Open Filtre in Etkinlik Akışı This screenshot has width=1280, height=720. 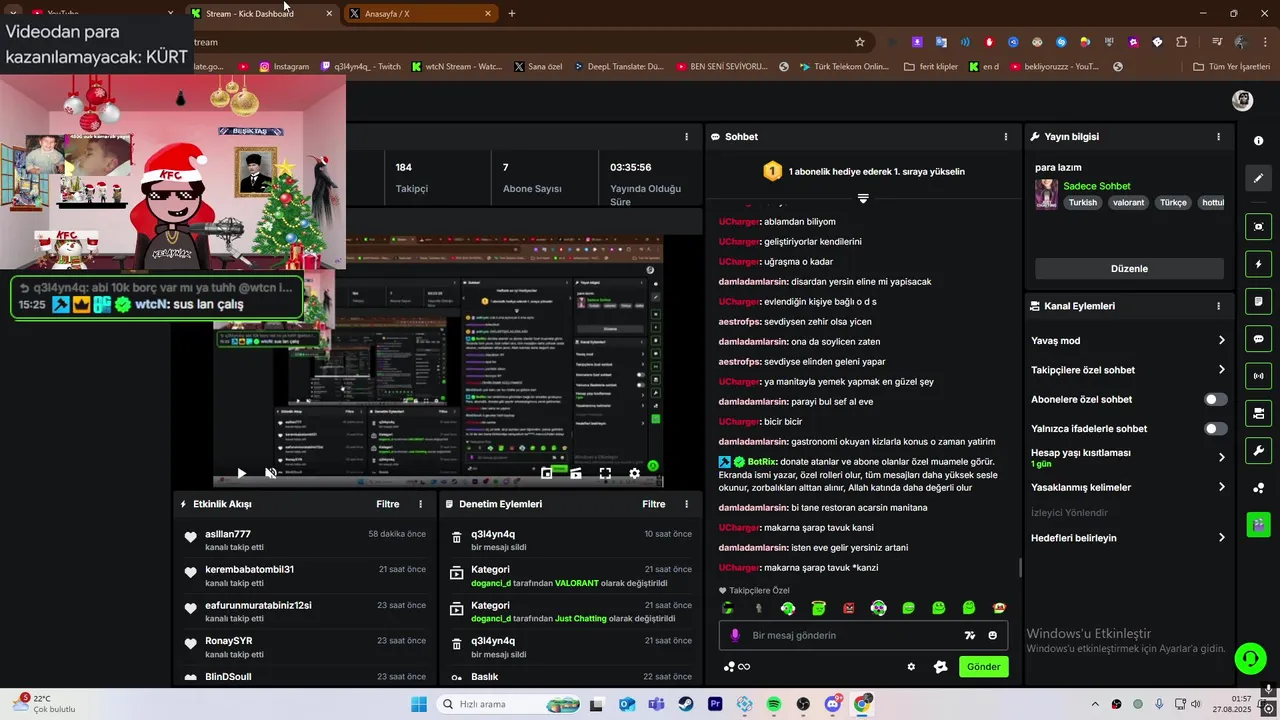pos(387,504)
